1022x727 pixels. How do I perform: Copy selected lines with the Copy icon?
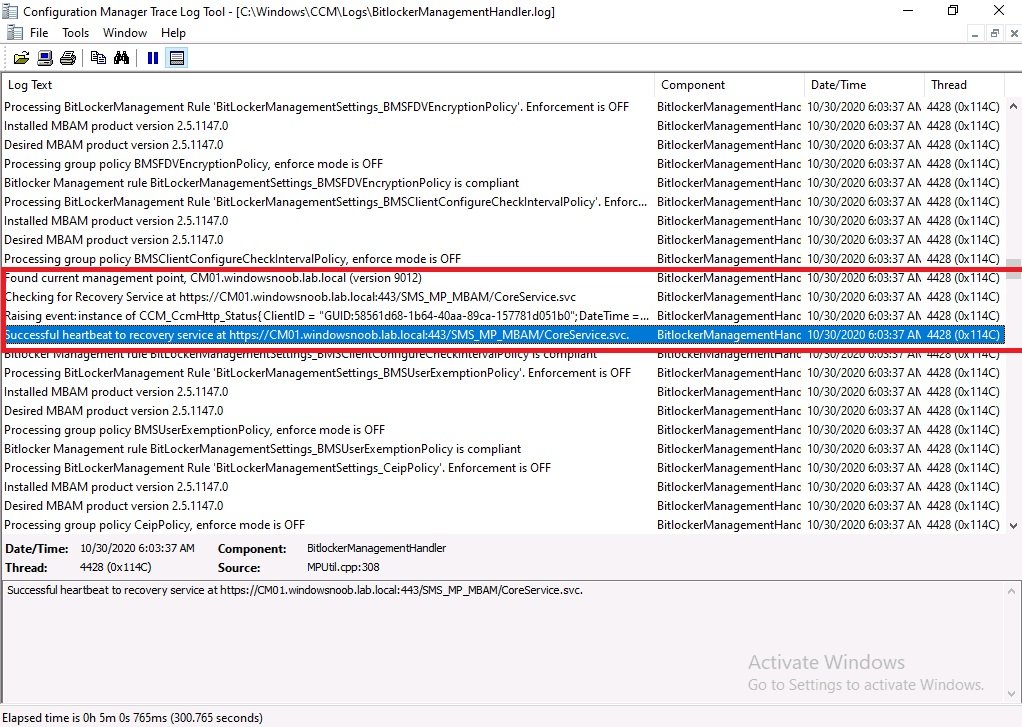pos(98,58)
